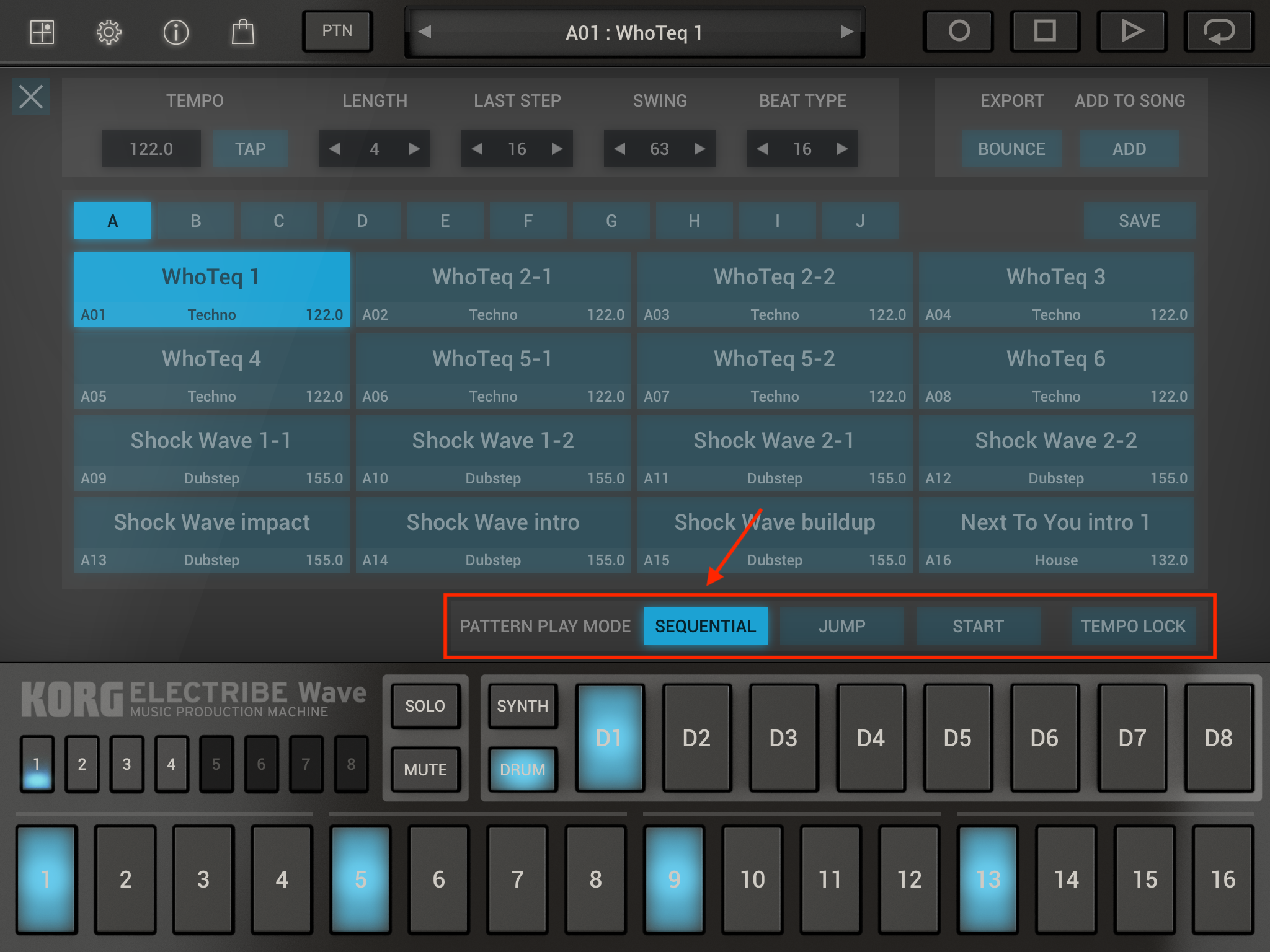Open settings gear icon

(x=109, y=32)
